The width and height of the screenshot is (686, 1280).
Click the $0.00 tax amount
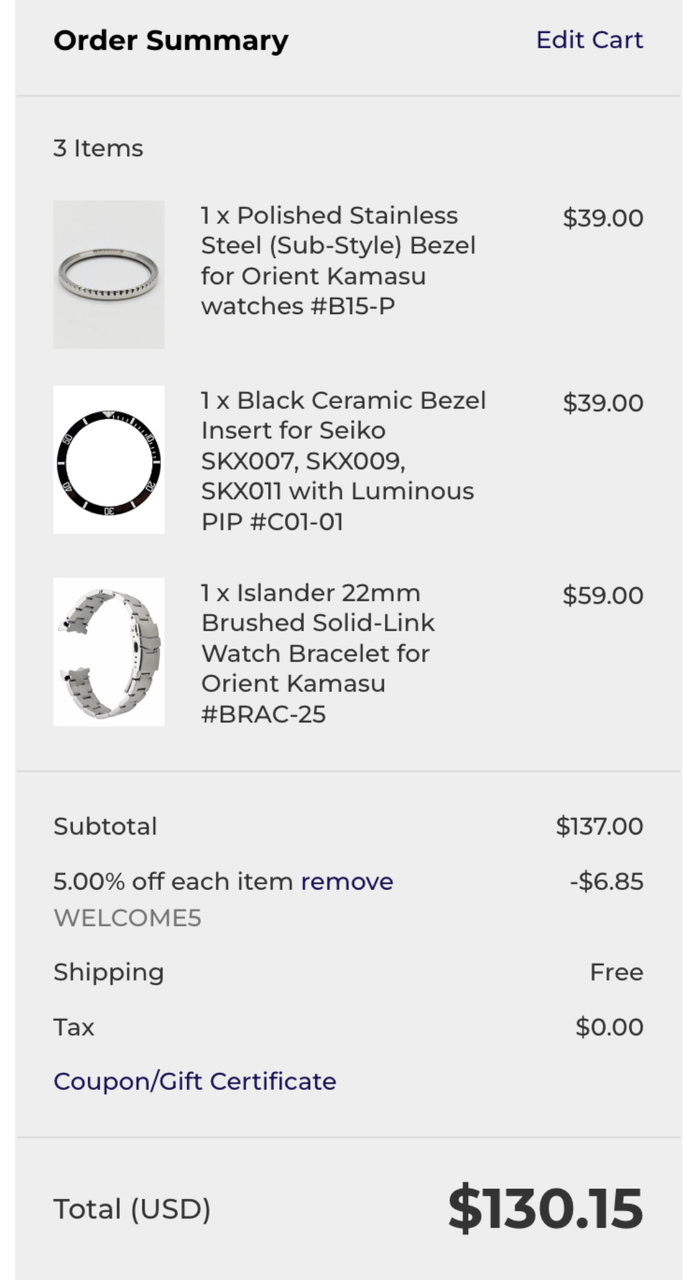(x=609, y=1027)
